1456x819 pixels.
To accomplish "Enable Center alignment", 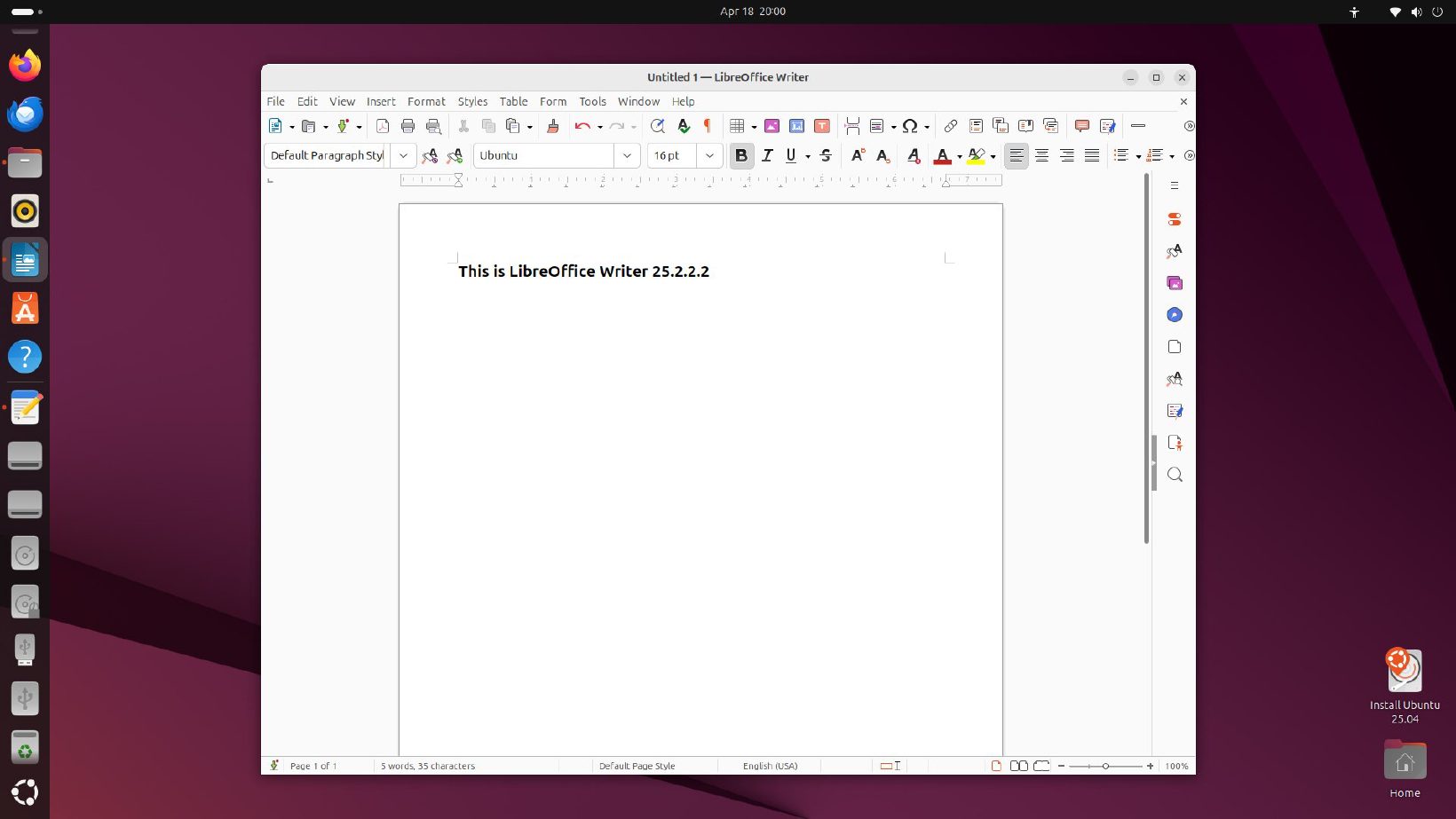I will (x=1041, y=156).
